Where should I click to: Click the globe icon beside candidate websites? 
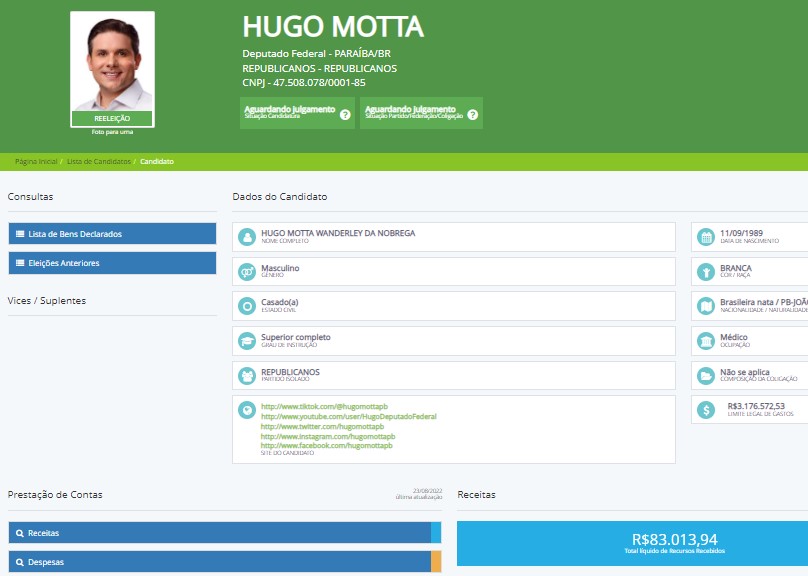tap(247, 409)
